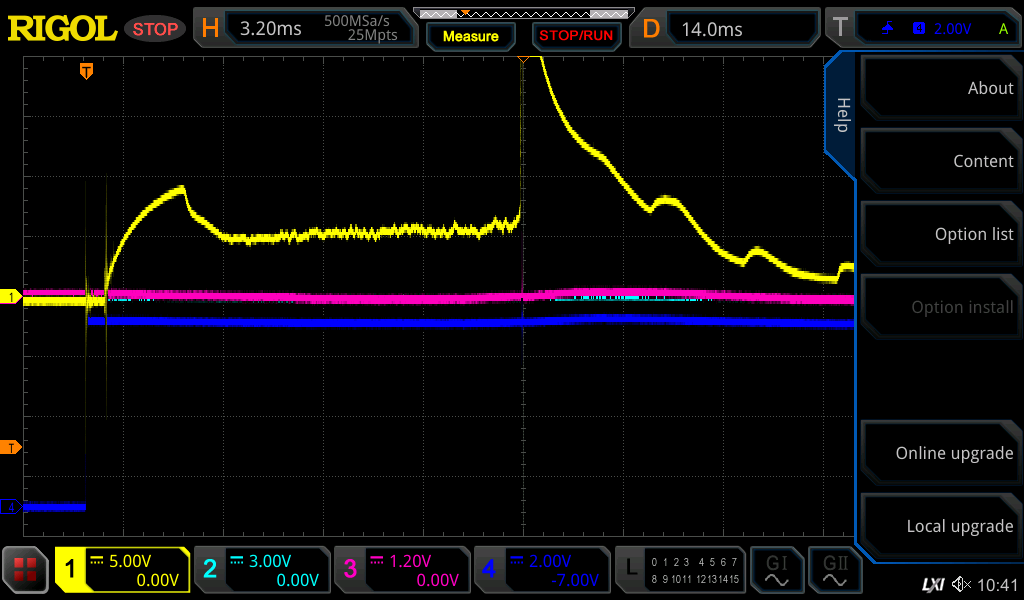Click the RIGOL logo

pyautogui.click(x=62, y=29)
